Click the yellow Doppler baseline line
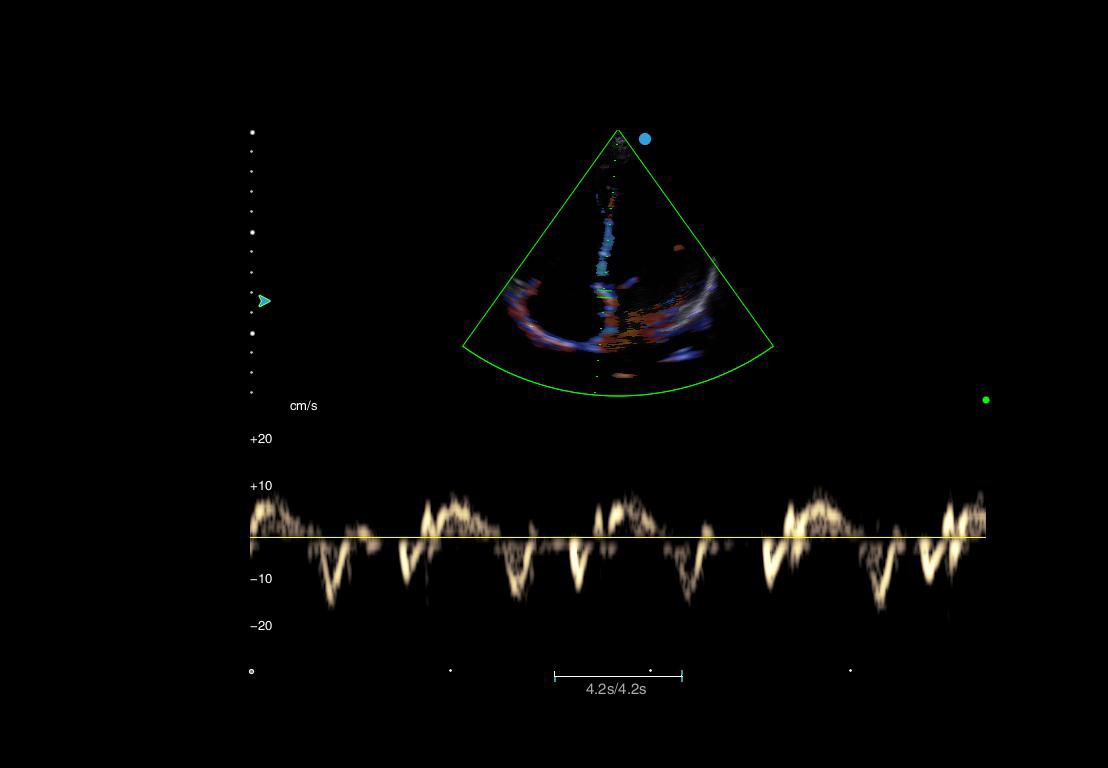Viewport: 1108px width, 768px height. click(x=618, y=538)
